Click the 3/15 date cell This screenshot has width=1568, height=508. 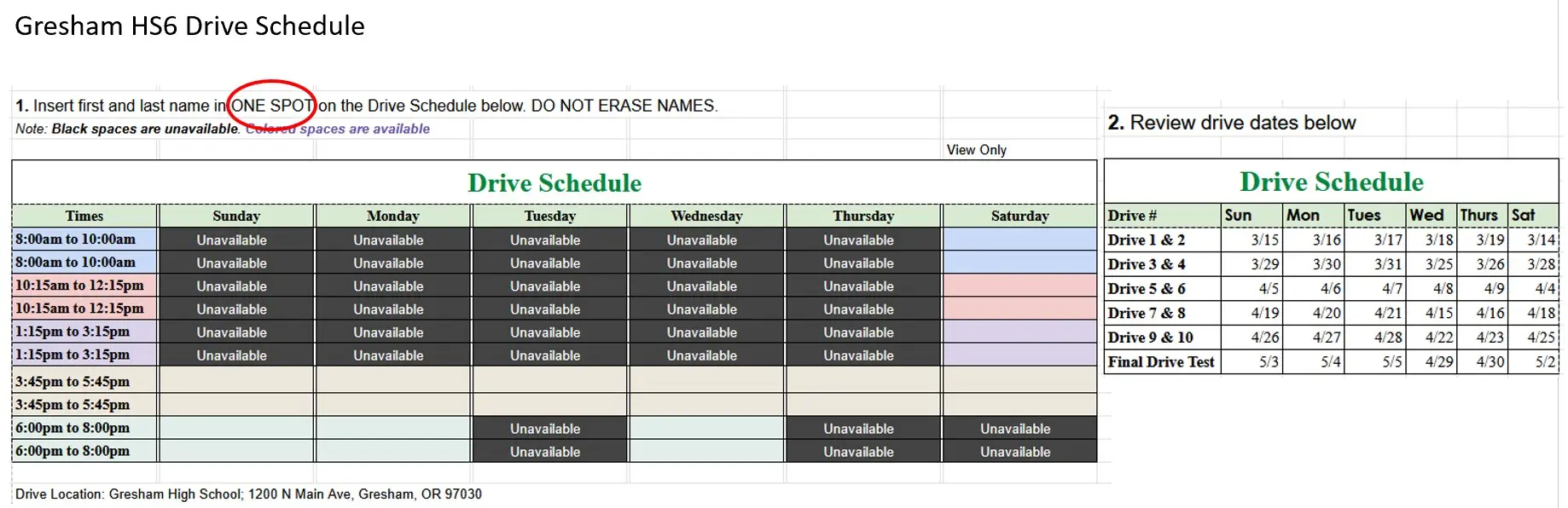(1264, 240)
